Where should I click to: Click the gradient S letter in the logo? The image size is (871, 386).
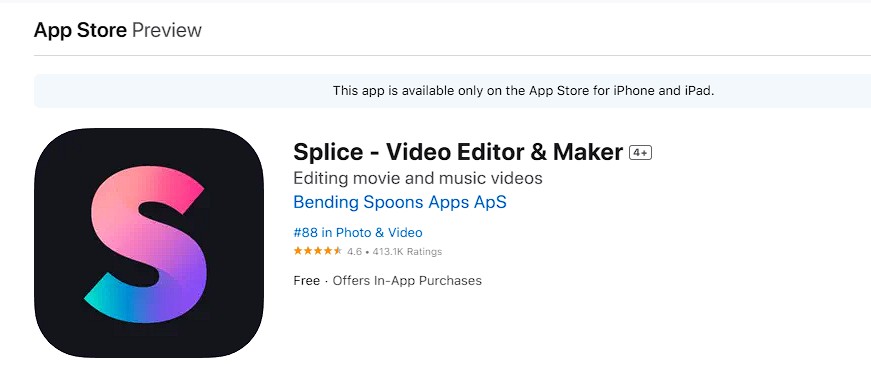pyautogui.click(x=148, y=244)
